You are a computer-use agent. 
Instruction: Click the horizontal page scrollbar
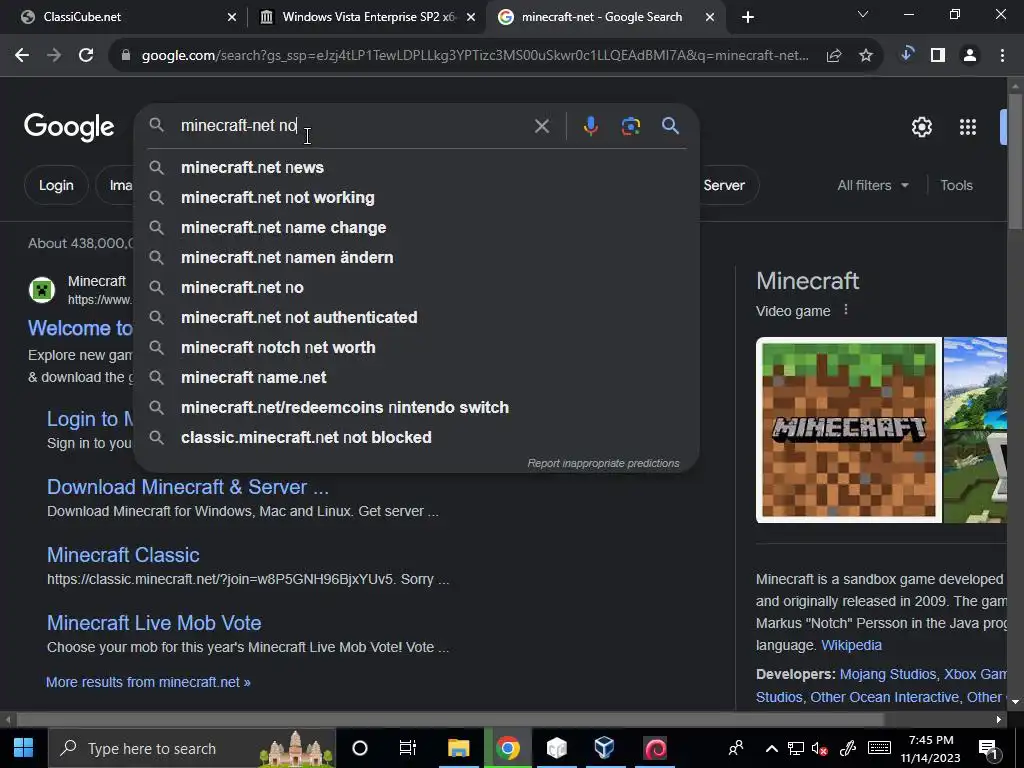(451, 720)
